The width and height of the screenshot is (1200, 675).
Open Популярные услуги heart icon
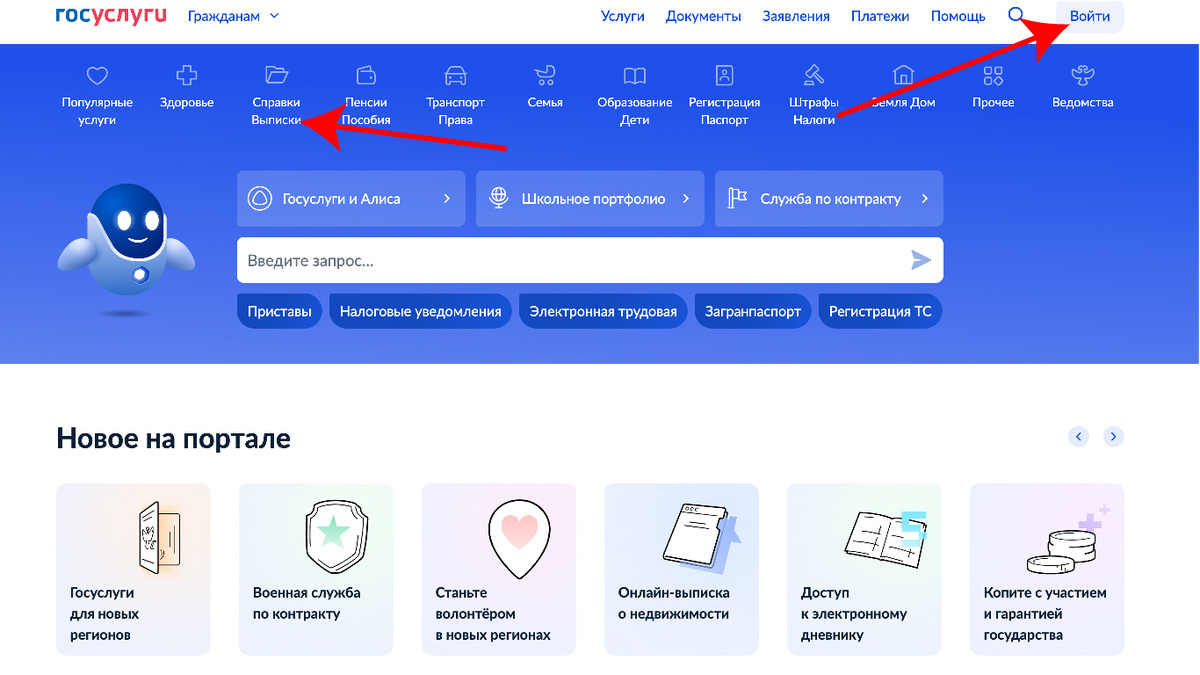pos(97,75)
